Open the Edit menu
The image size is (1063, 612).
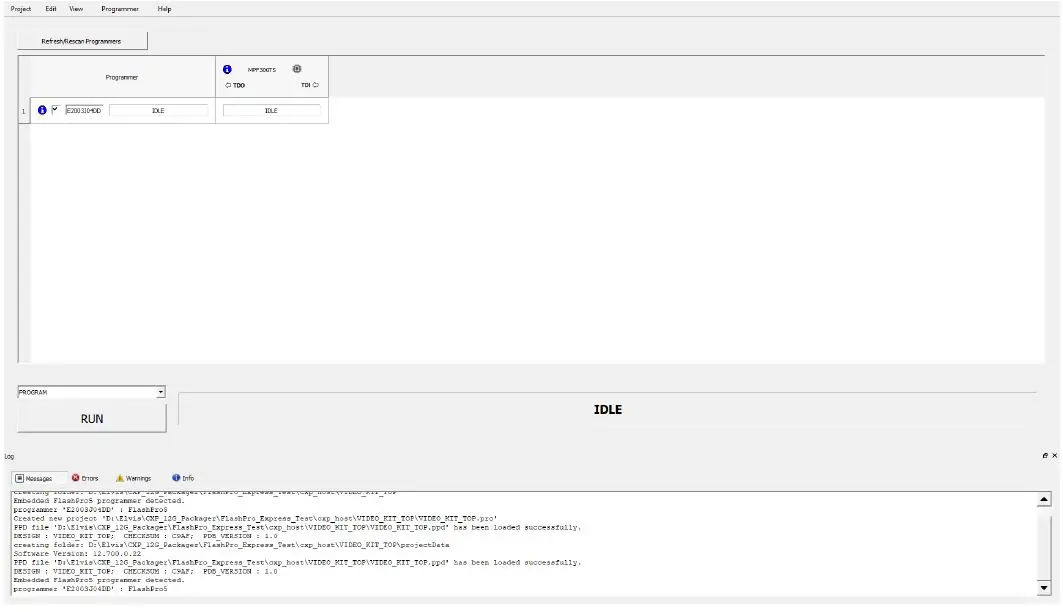(x=51, y=9)
